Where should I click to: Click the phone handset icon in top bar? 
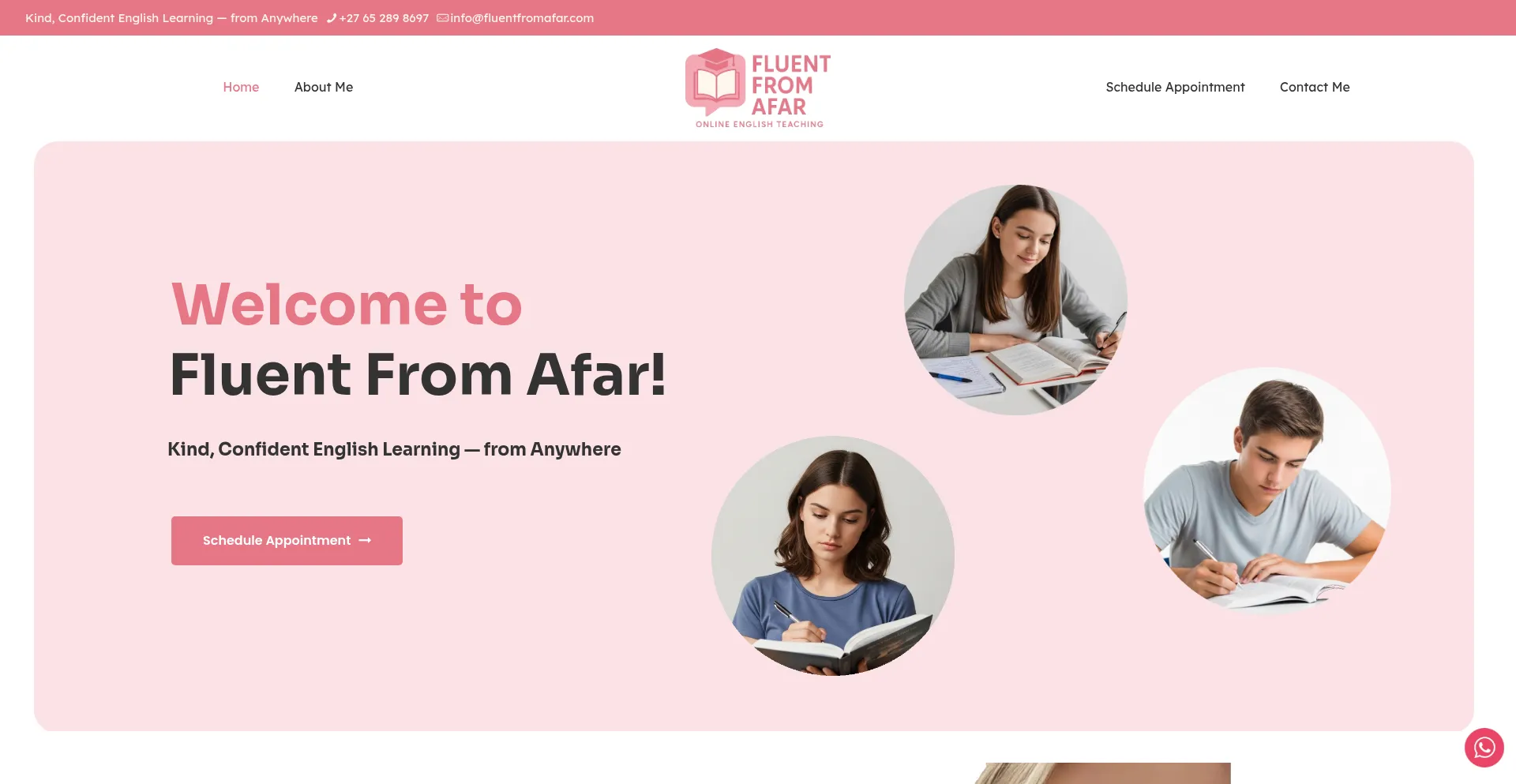pos(332,18)
